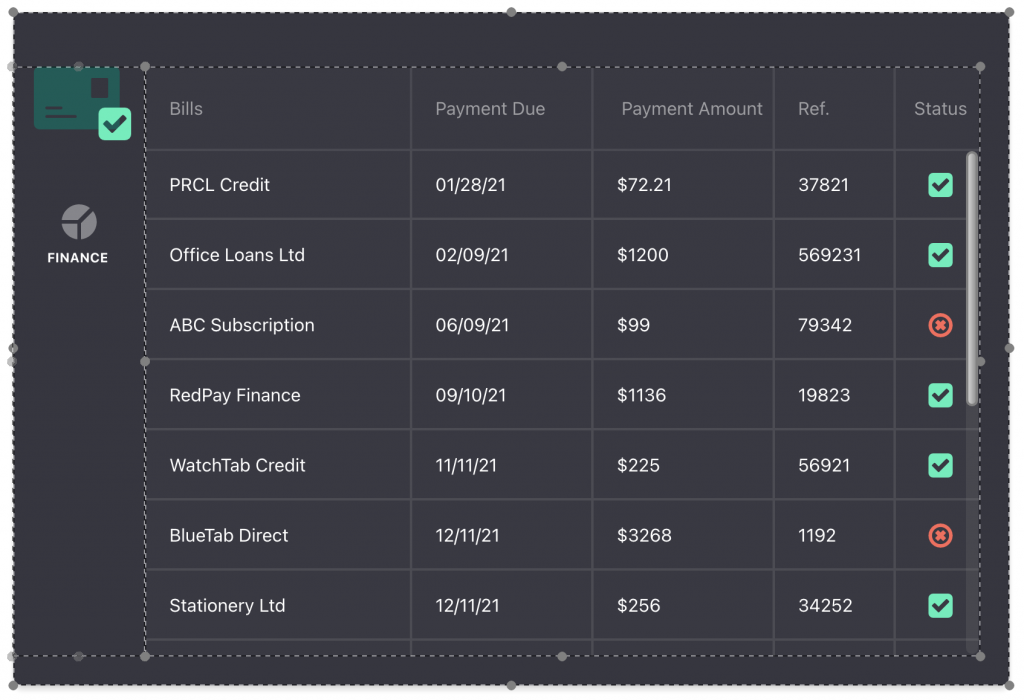Toggle the PRCL Credit status checkbox
Image resolution: width=1024 pixels, height=700 pixels.
tap(940, 185)
